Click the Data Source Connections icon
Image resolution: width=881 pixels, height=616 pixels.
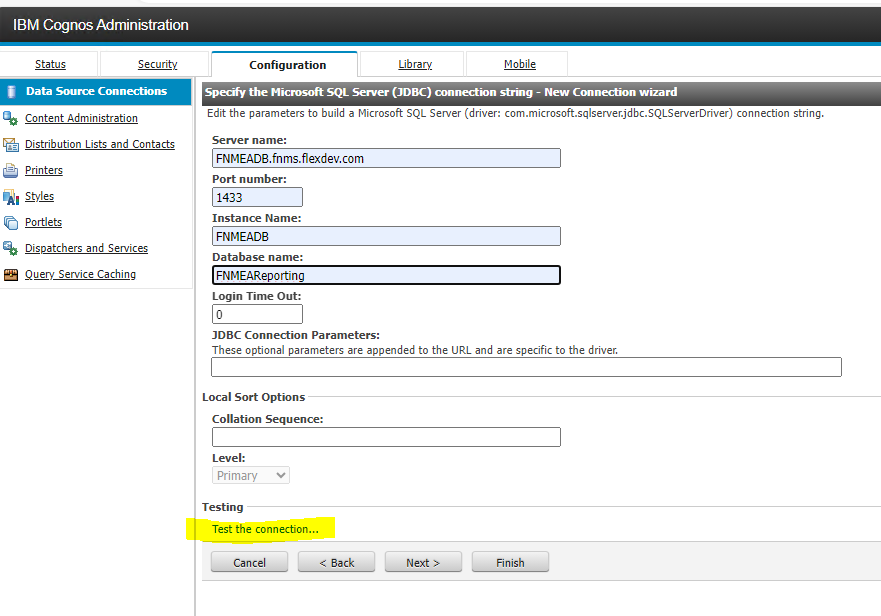[x=11, y=92]
